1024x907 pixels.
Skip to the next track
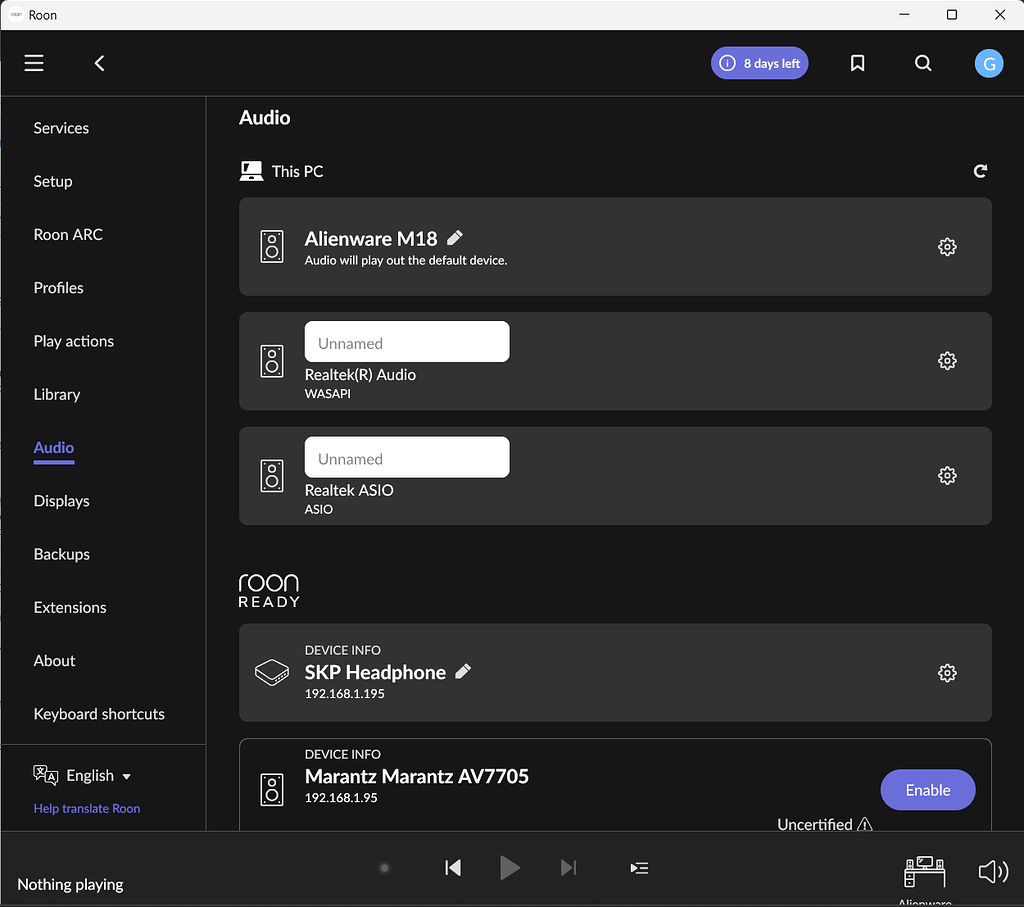pyautogui.click(x=568, y=868)
